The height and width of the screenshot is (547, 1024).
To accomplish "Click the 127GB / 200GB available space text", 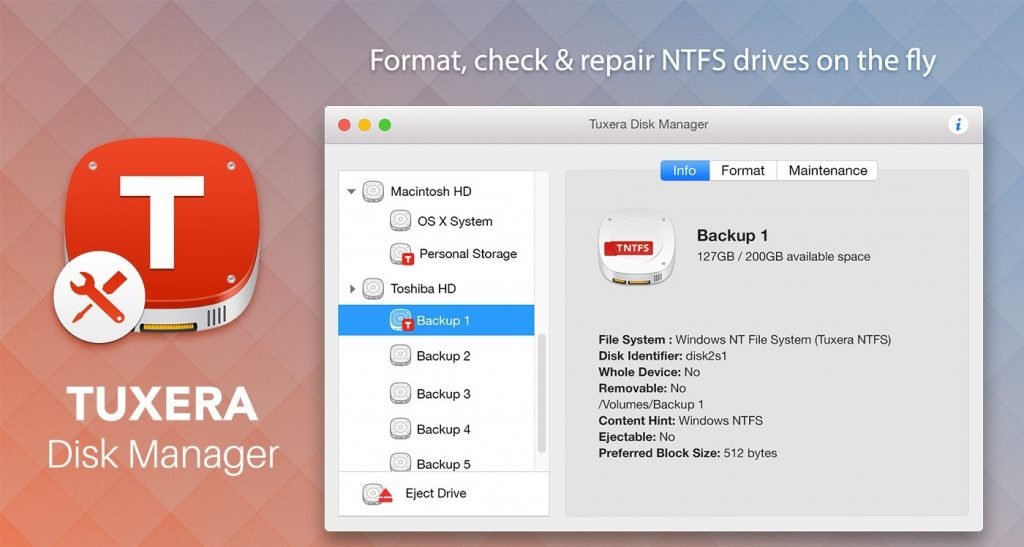I will (783, 257).
